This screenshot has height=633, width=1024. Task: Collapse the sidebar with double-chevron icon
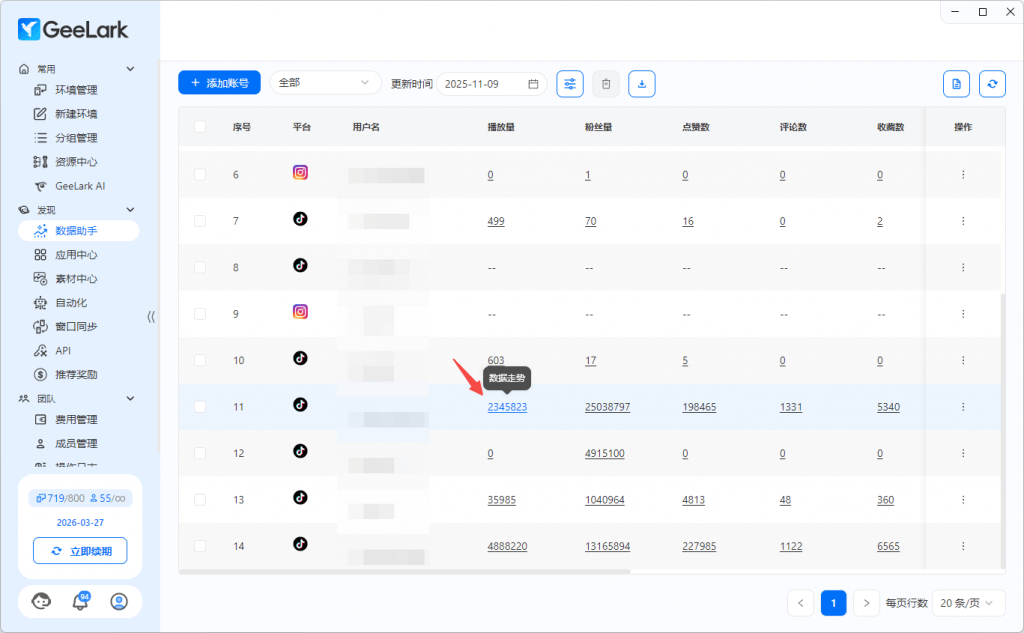[151, 316]
